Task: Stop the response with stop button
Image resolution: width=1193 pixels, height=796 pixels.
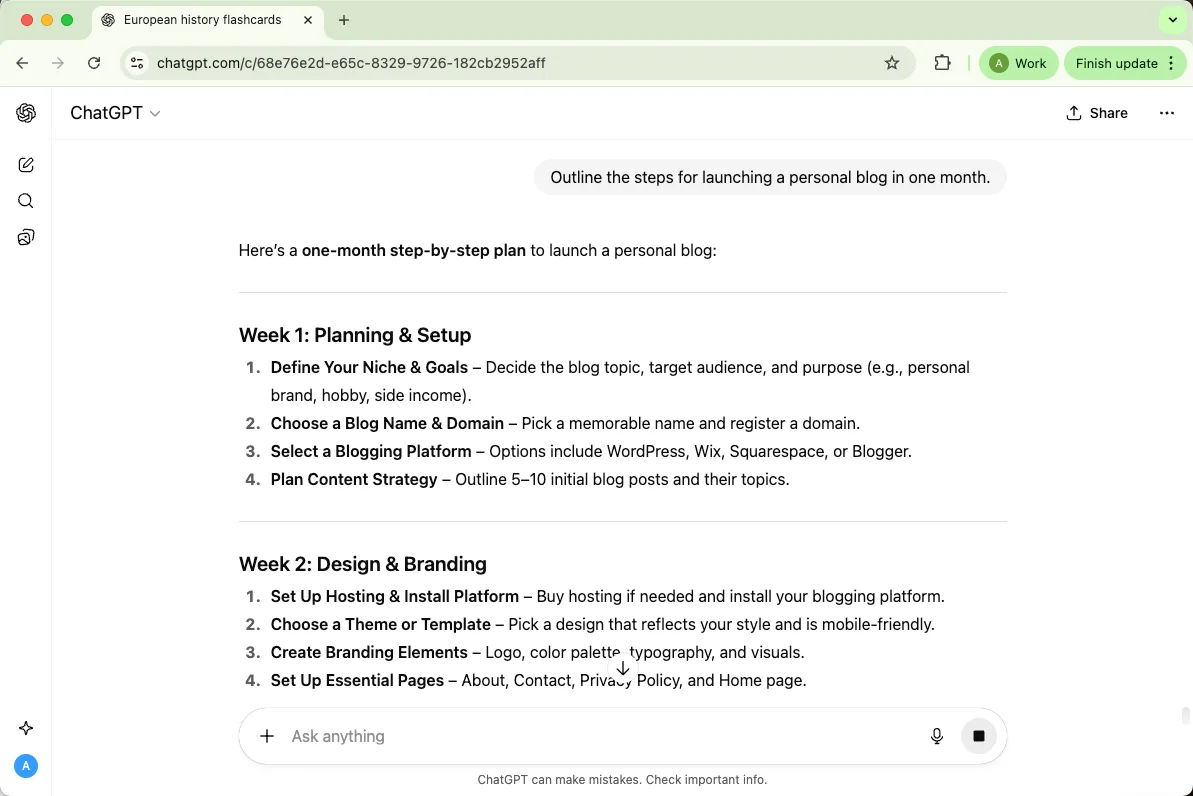Action: point(979,736)
